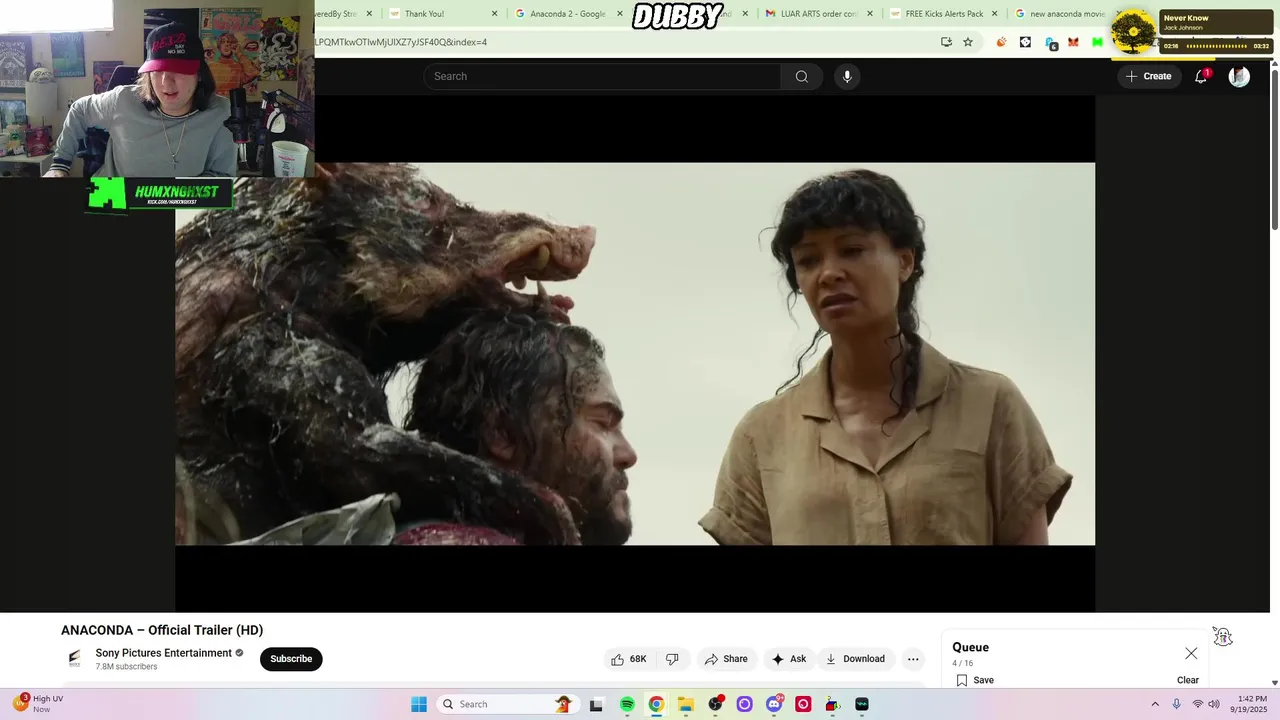Activate voice search microphone icon

[x=847, y=76]
